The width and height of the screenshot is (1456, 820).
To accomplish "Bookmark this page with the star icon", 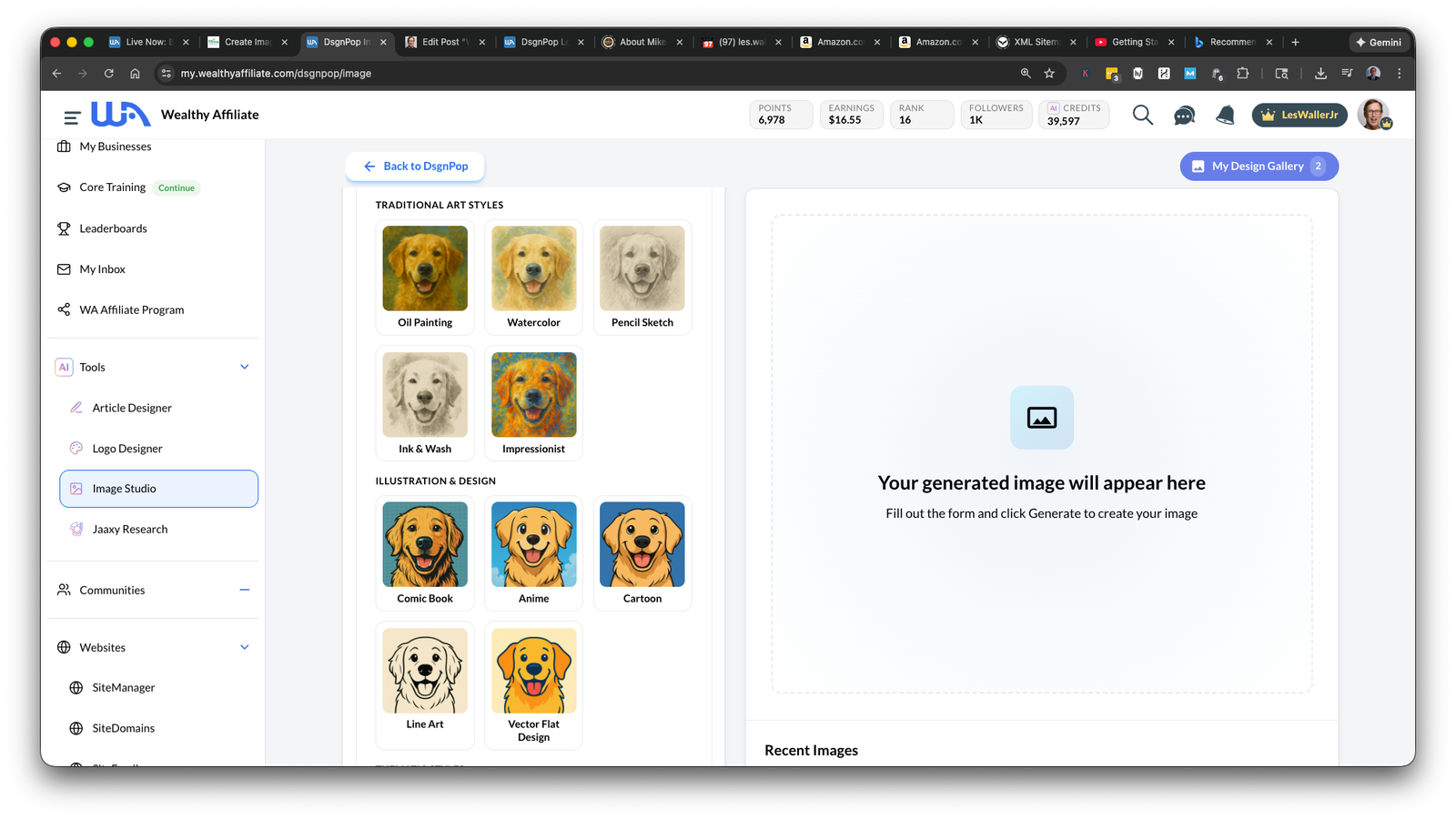I will click(x=1049, y=74).
